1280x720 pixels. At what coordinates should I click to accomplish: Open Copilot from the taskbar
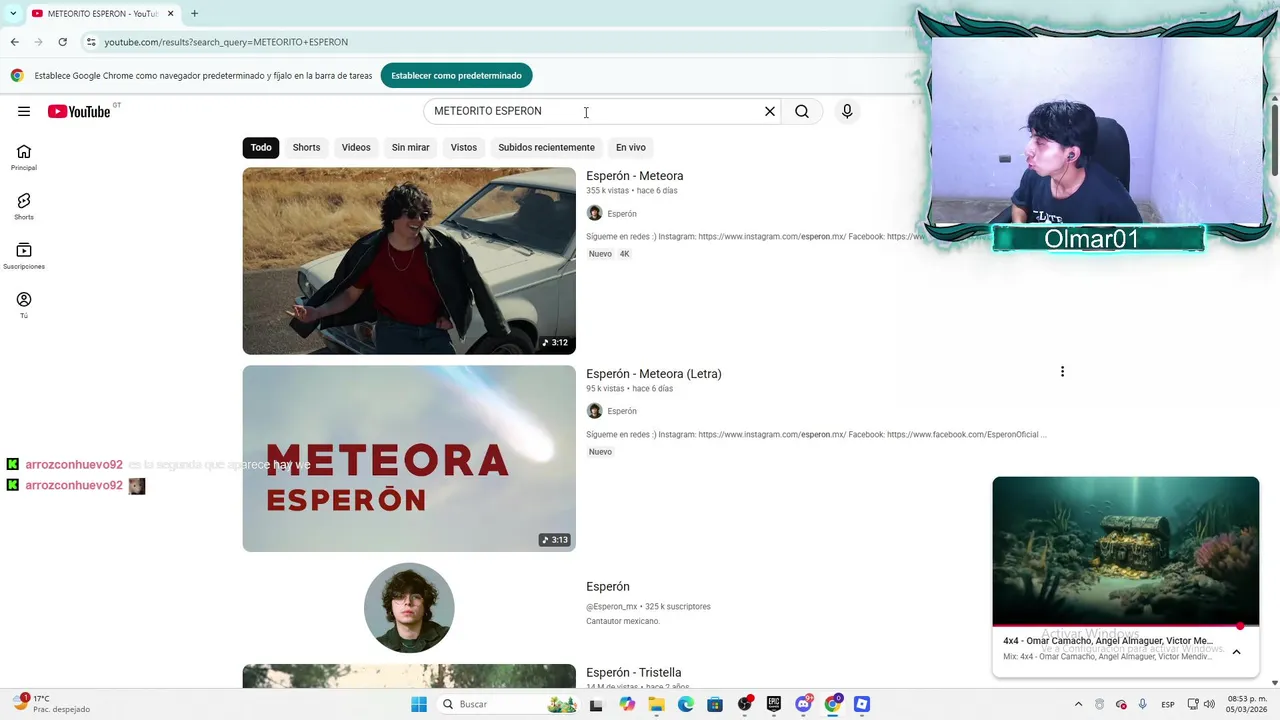click(627, 704)
